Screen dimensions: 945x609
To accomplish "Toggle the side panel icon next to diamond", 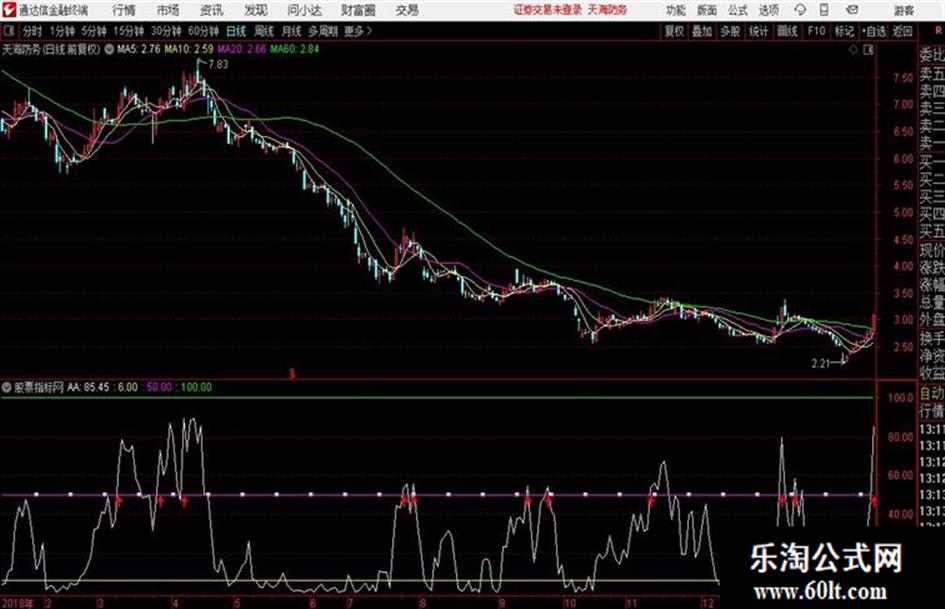I will [868, 50].
